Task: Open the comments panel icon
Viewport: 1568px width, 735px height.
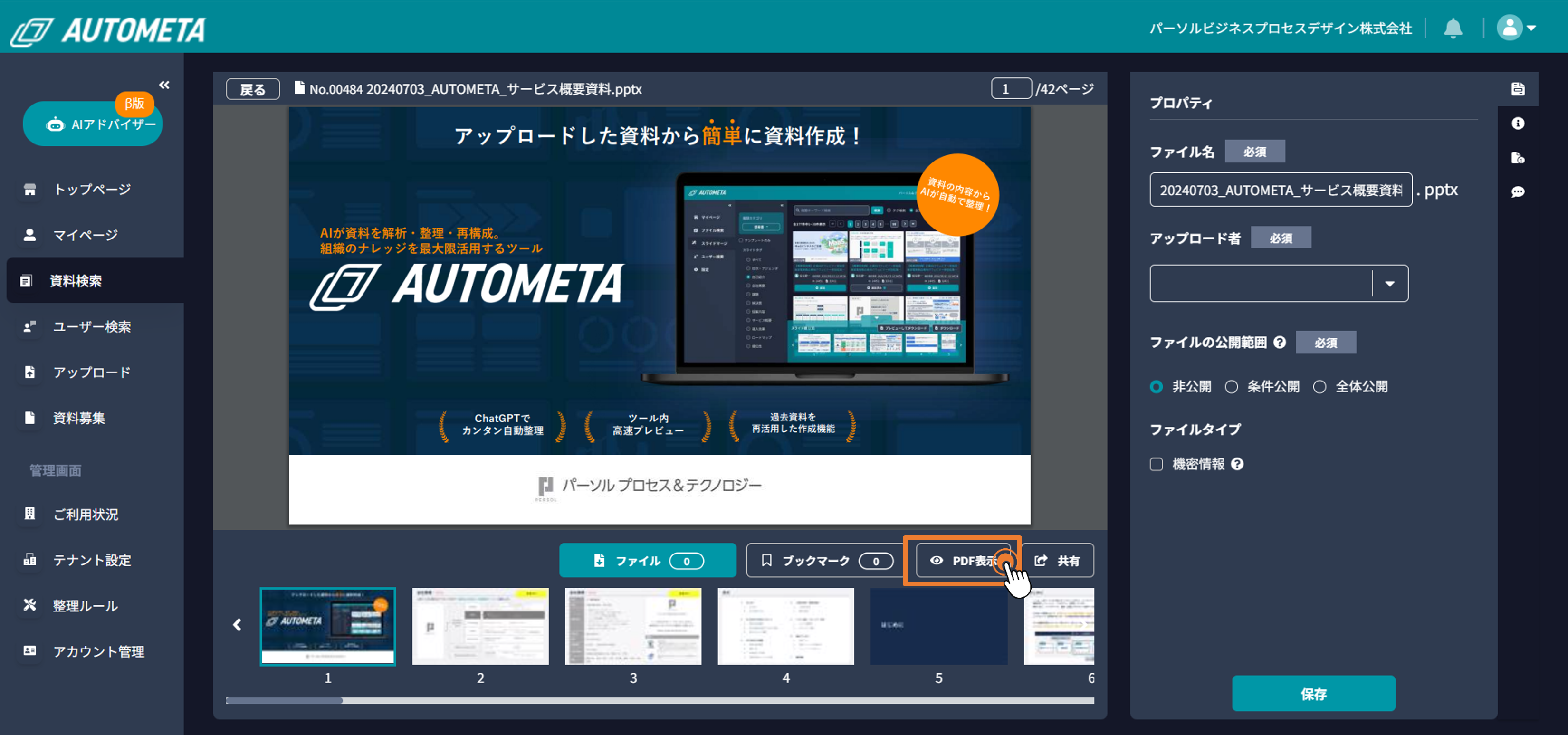Action: tap(1518, 191)
